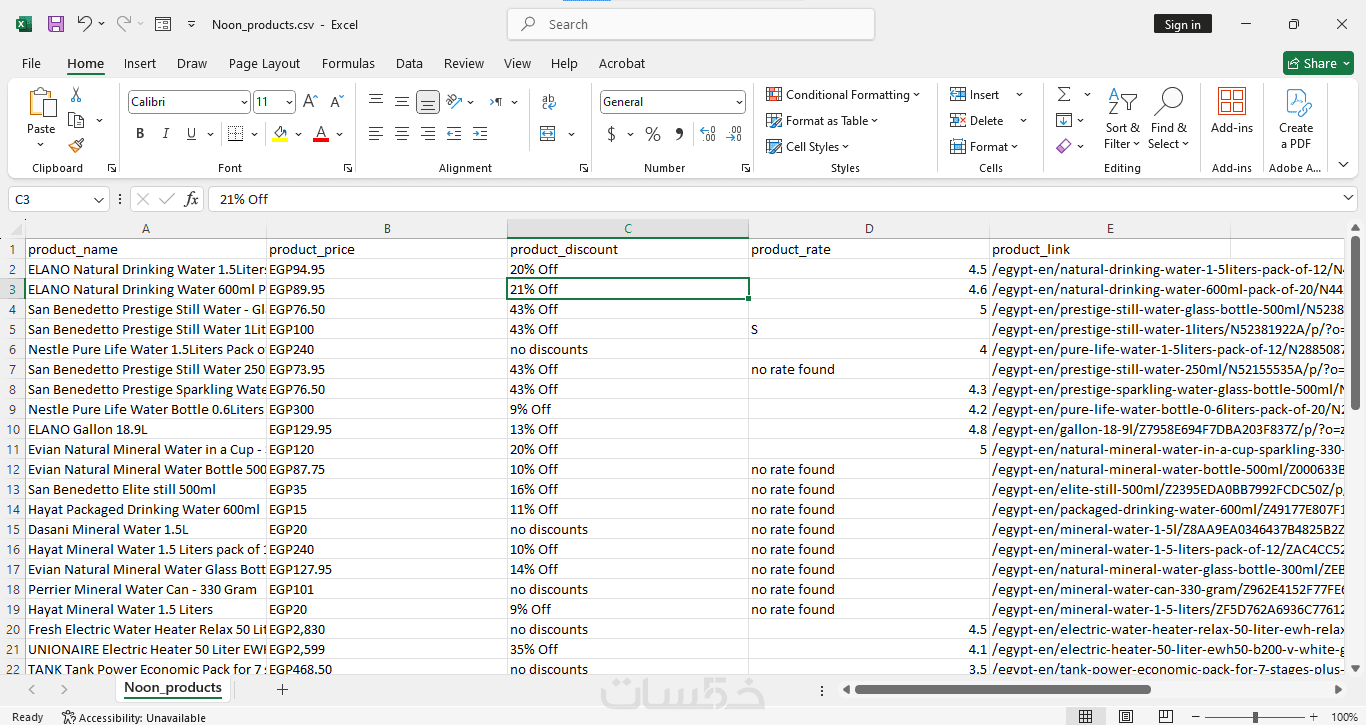Save the workbook using the floppy icon
This screenshot has width=1366, height=725.
[56, 24]
